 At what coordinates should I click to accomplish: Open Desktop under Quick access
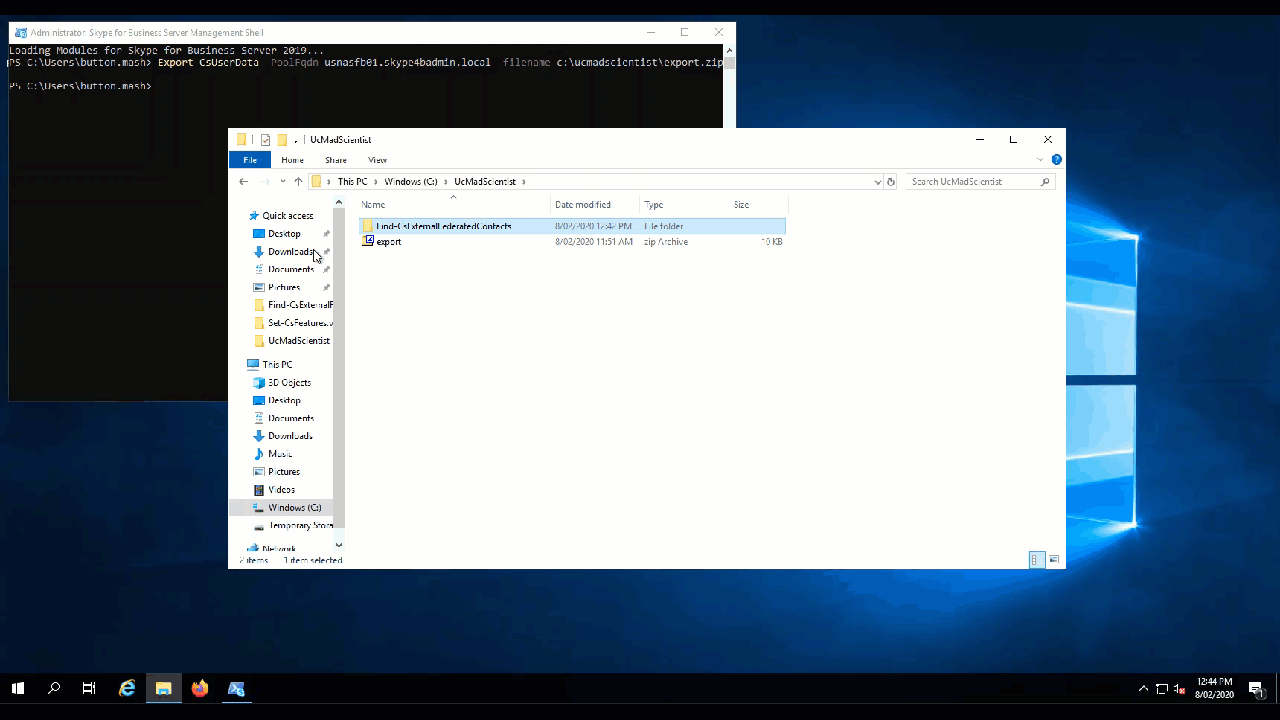pos(284,234)
